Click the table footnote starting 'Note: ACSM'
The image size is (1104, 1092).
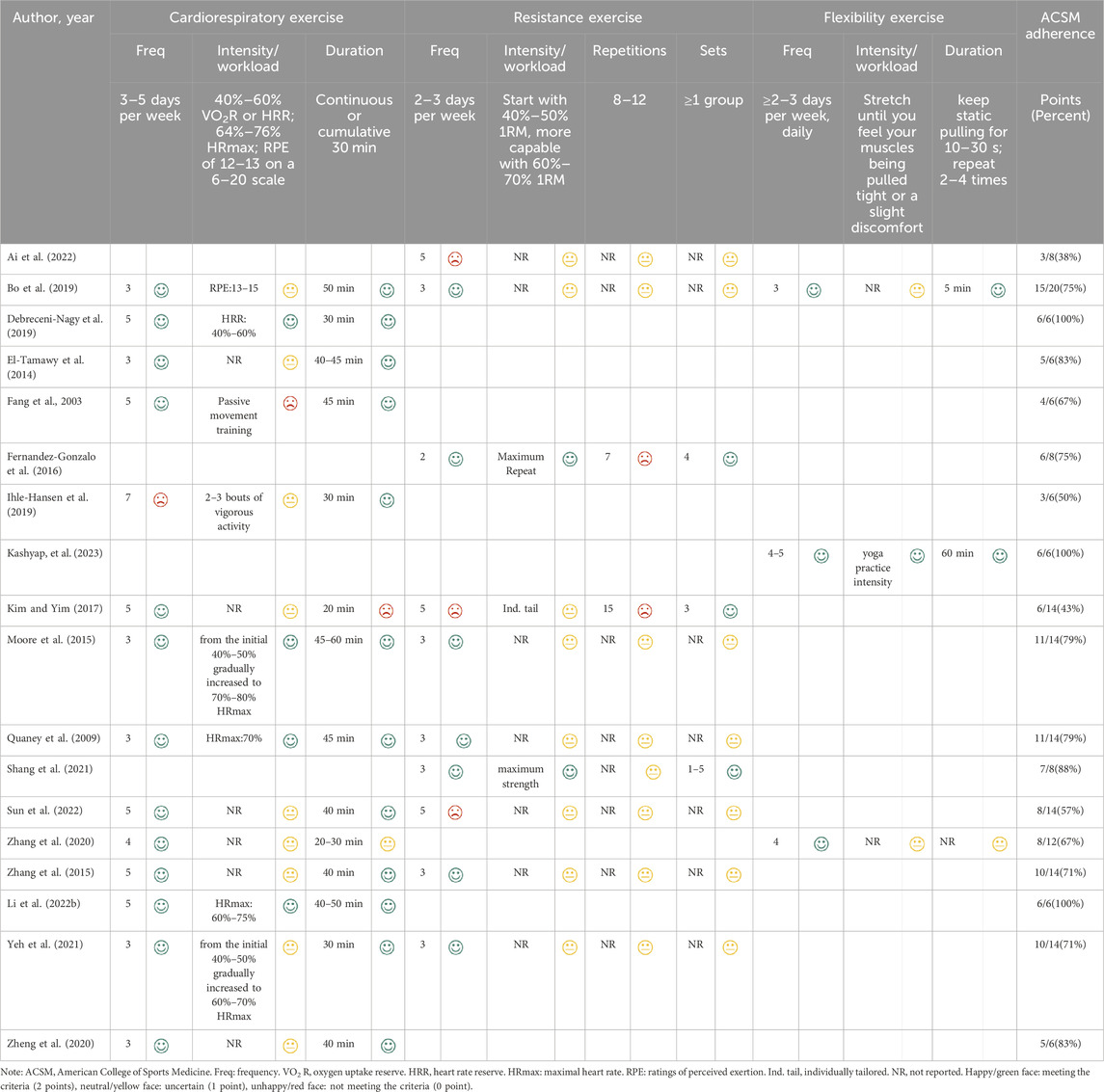point(546,1079)
